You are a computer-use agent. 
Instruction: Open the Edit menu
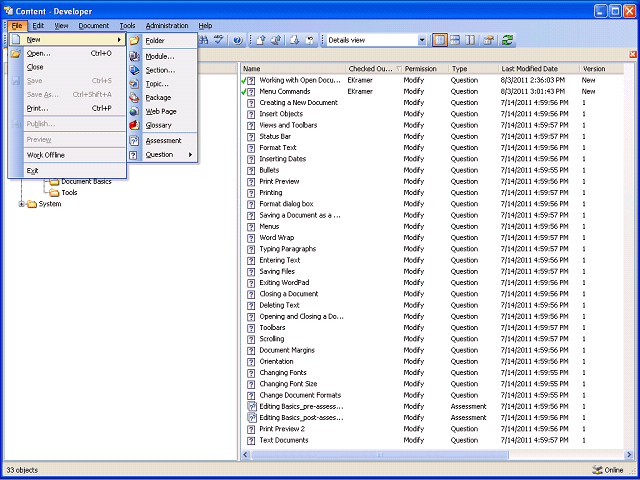tap(38, 26)
